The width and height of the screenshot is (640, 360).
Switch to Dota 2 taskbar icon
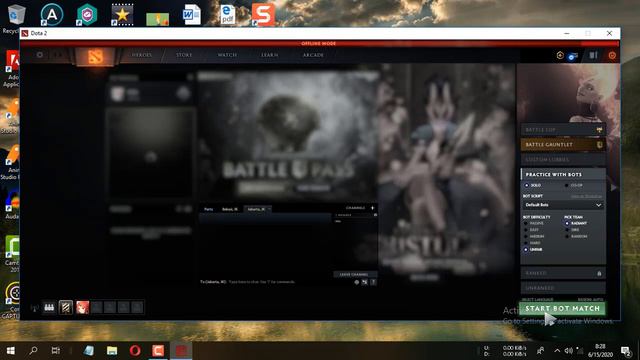coord(181,351)
